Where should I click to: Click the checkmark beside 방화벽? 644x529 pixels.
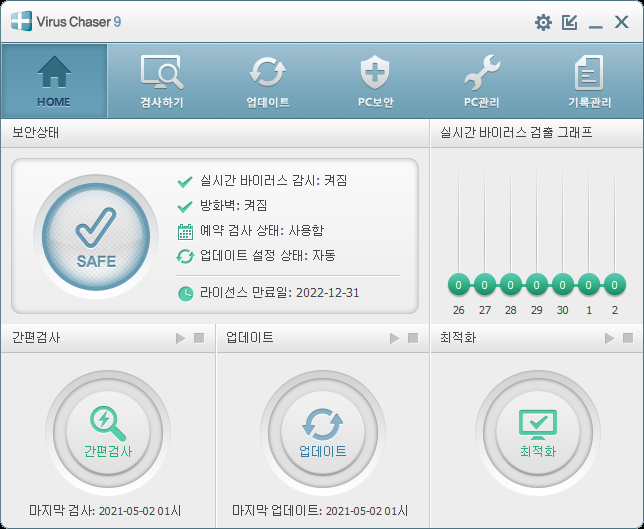185,206
